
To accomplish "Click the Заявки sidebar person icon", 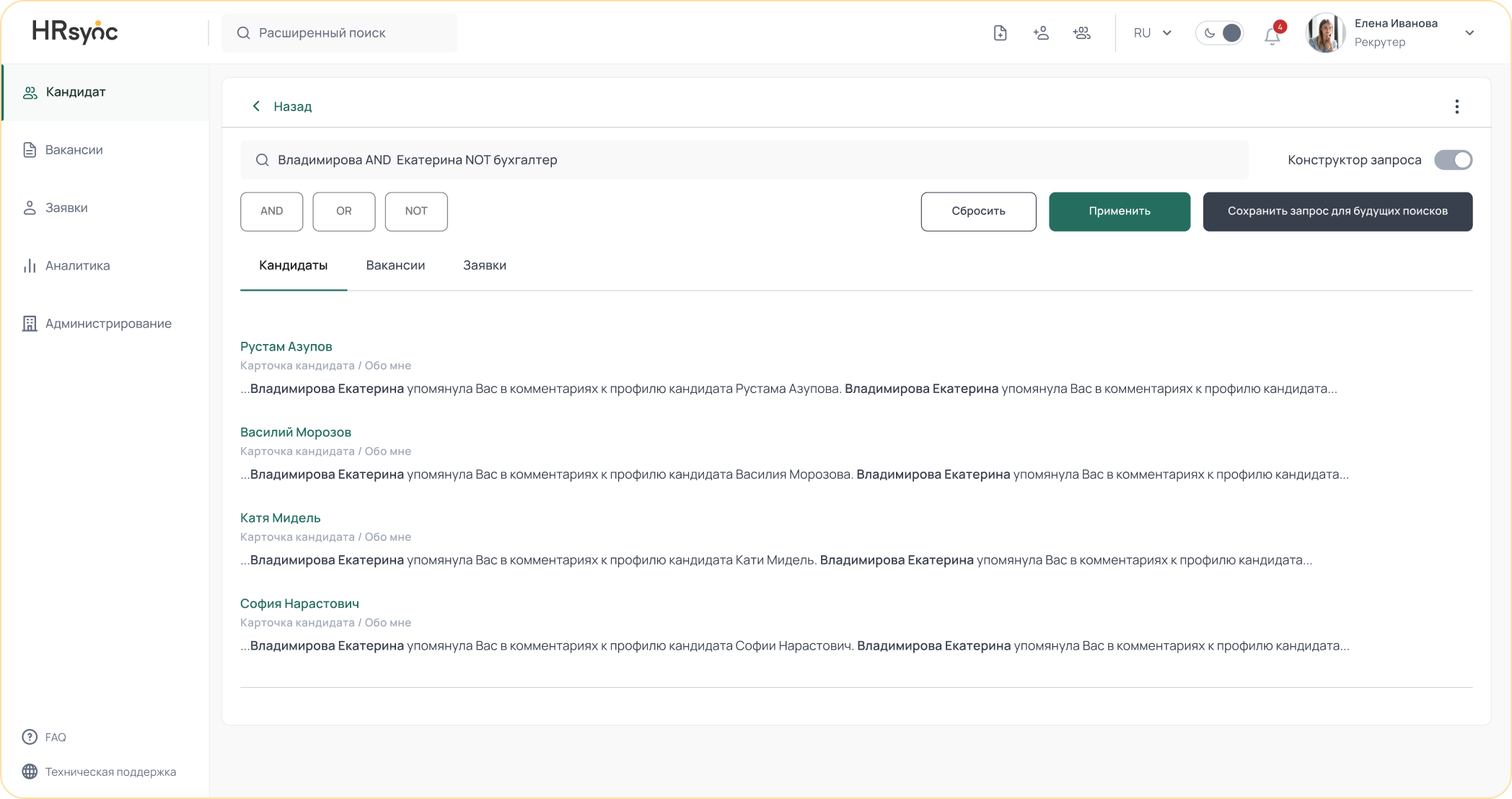I will [x=30, y=208].
